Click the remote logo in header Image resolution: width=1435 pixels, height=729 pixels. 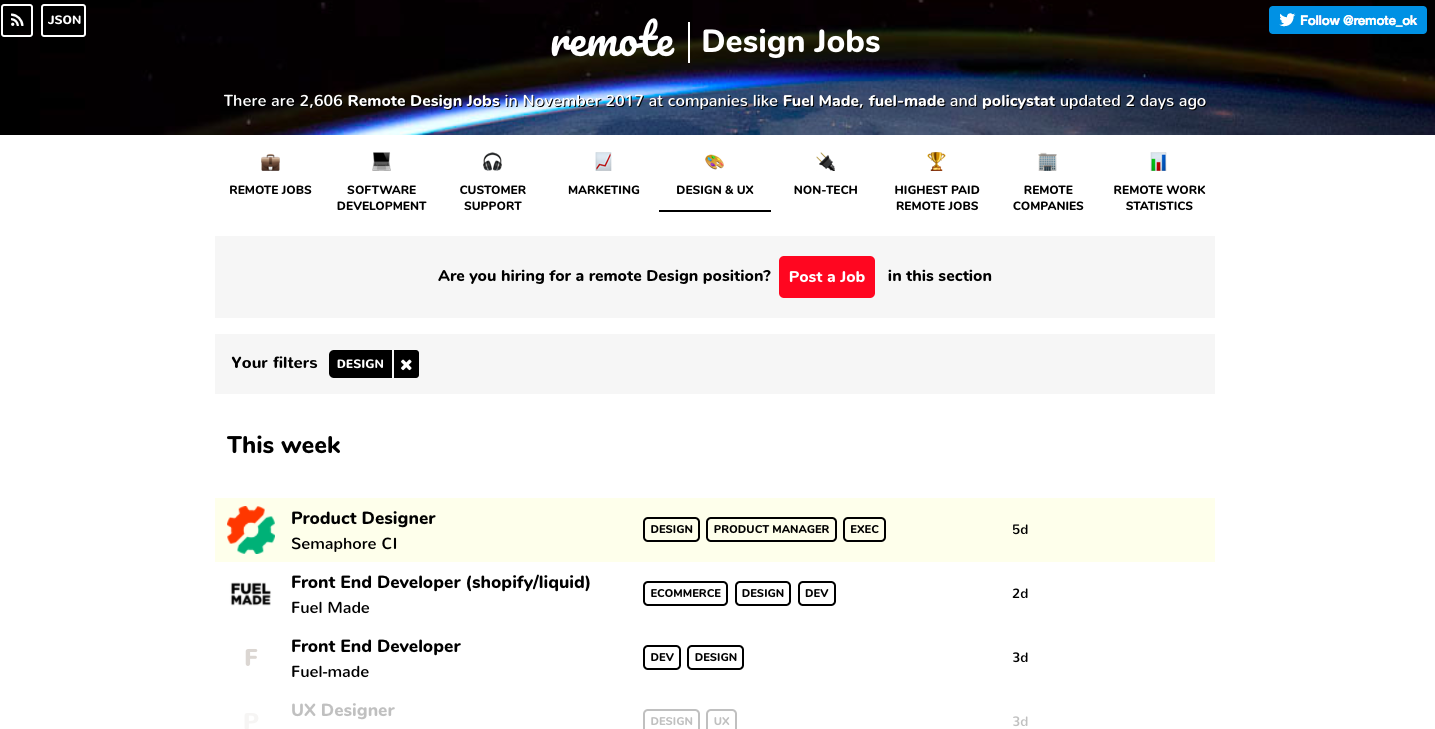pyautogui.click(x=612, y=41)
